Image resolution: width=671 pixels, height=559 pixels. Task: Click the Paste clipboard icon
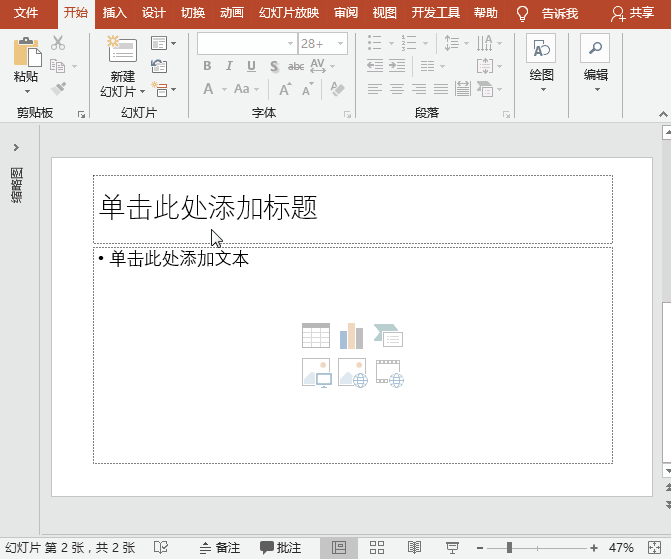(27, 52)
